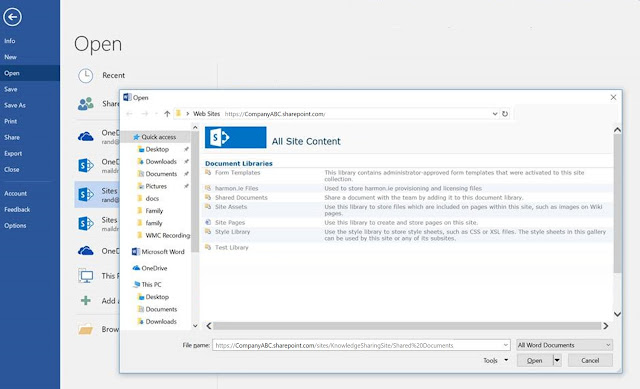
Task: Open Print in the backstage sidebar
Action: 11,121
